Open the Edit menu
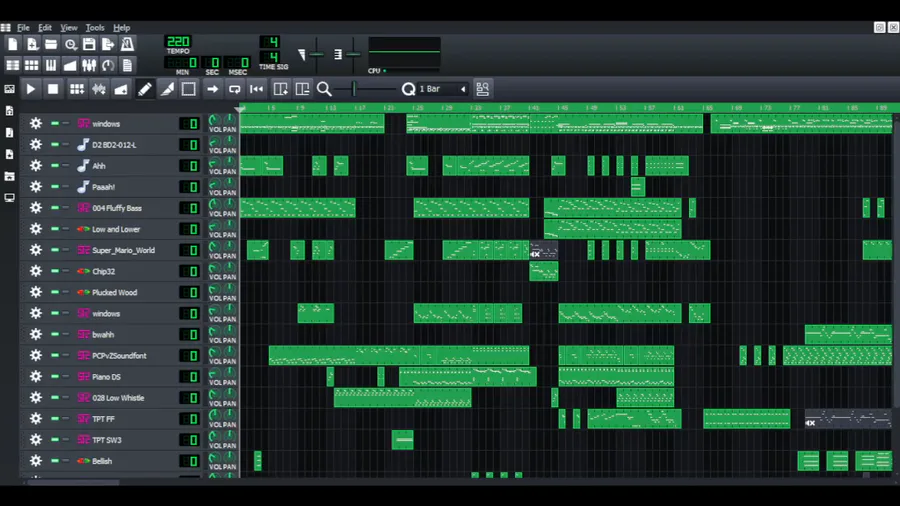 (x=45, y=28)
